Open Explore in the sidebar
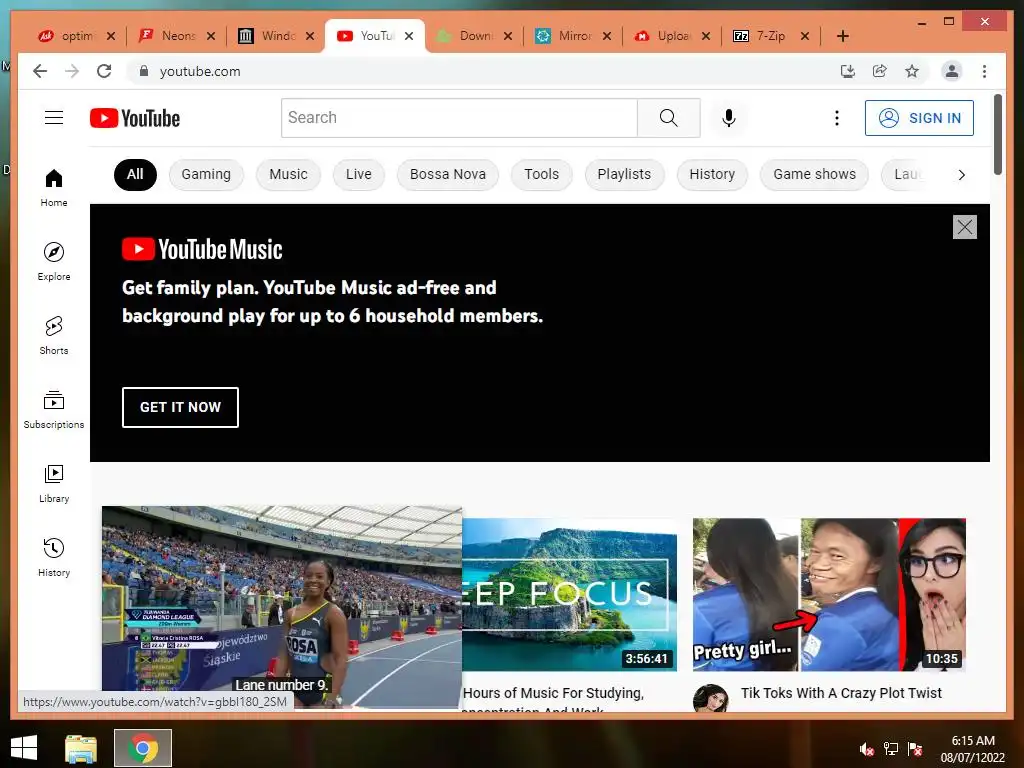Screen dimensions: 1024x768 [x=54, y=262]
